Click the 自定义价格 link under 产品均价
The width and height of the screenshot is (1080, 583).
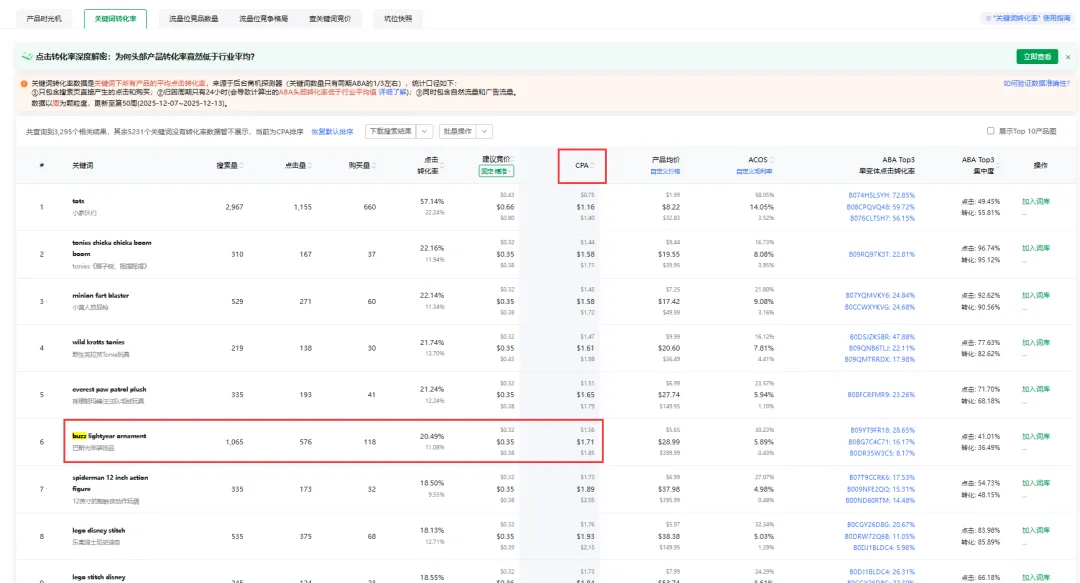tap(666, 172)
